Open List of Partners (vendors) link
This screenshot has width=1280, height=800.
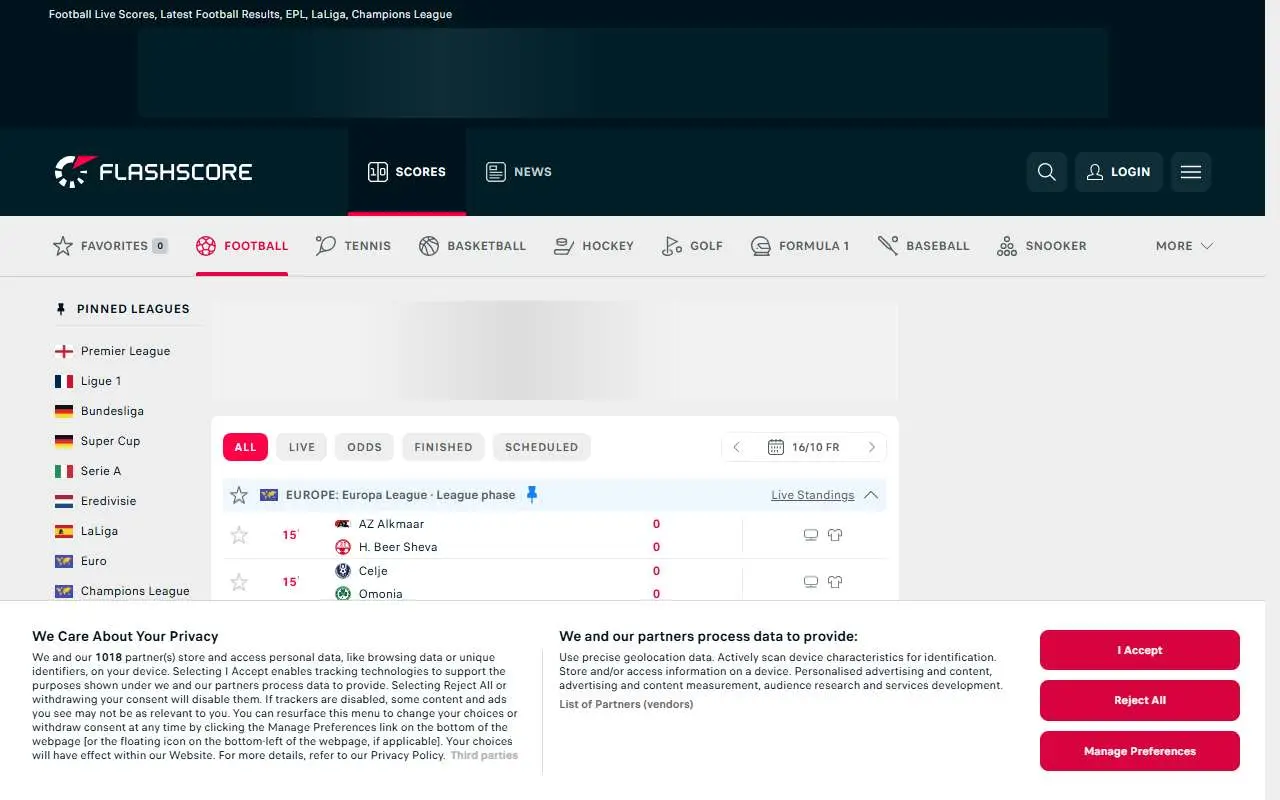point(626,704)
